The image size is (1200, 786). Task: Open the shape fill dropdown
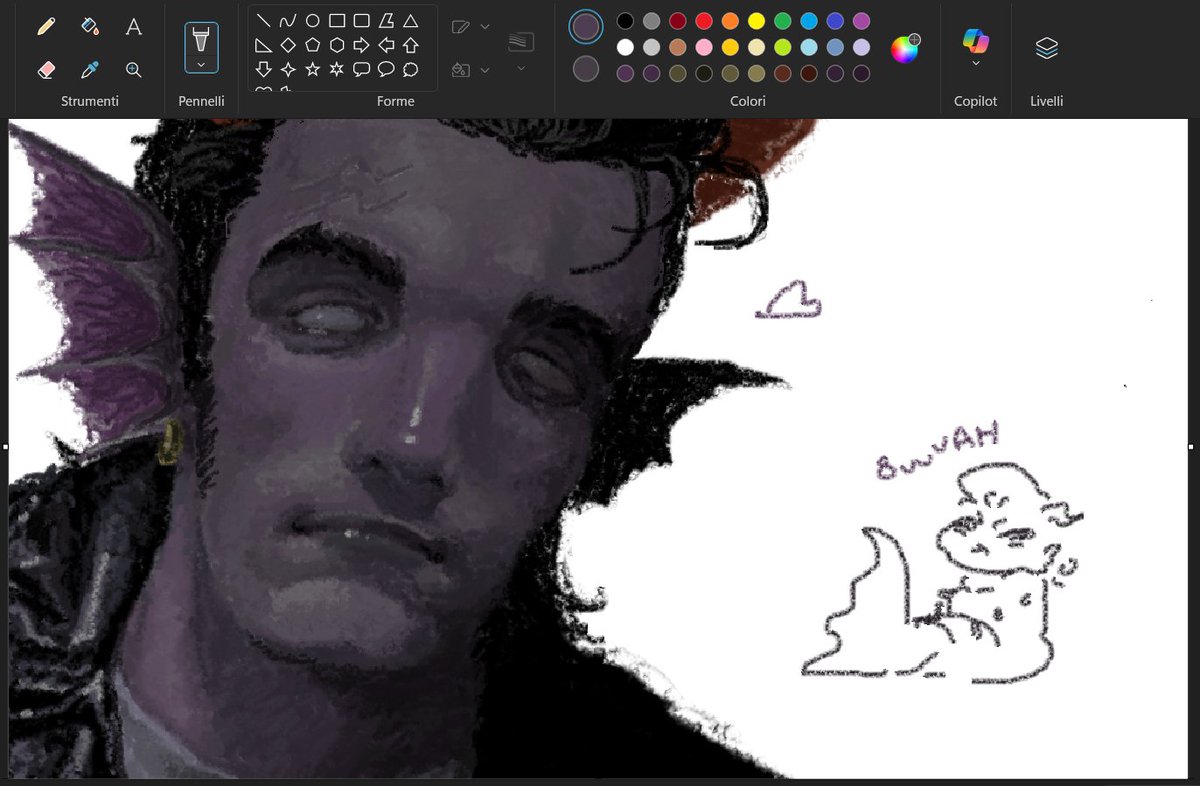click(x=485, y=68)
